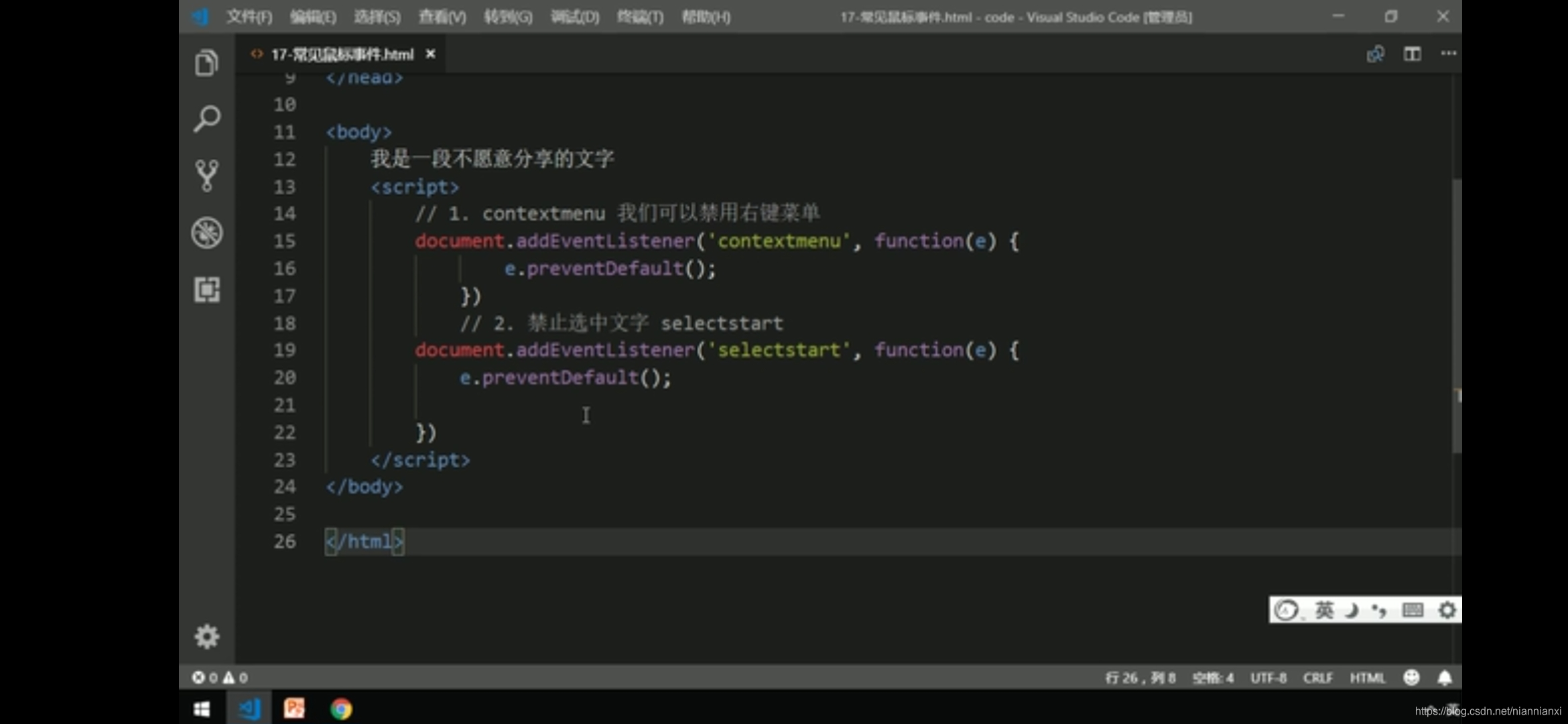Open the Windows Start button

(x=201, y=709)
